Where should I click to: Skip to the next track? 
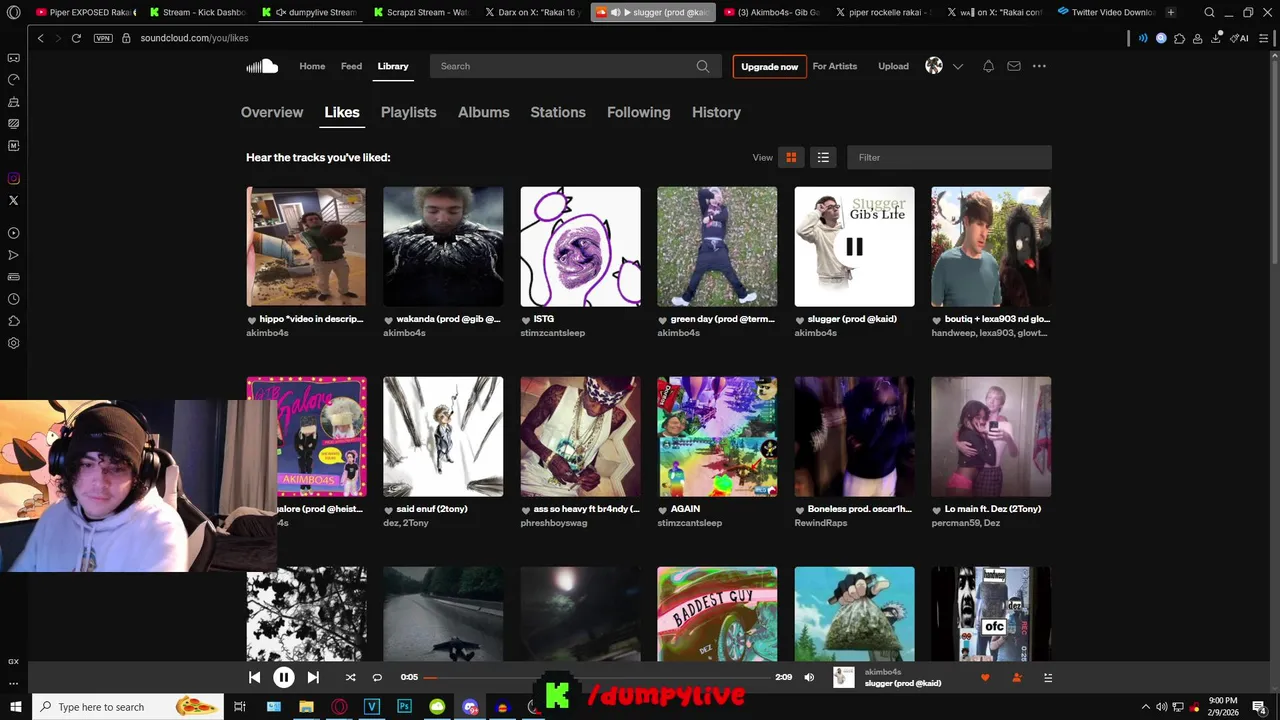pyautogui.click(x=313, y=677)
